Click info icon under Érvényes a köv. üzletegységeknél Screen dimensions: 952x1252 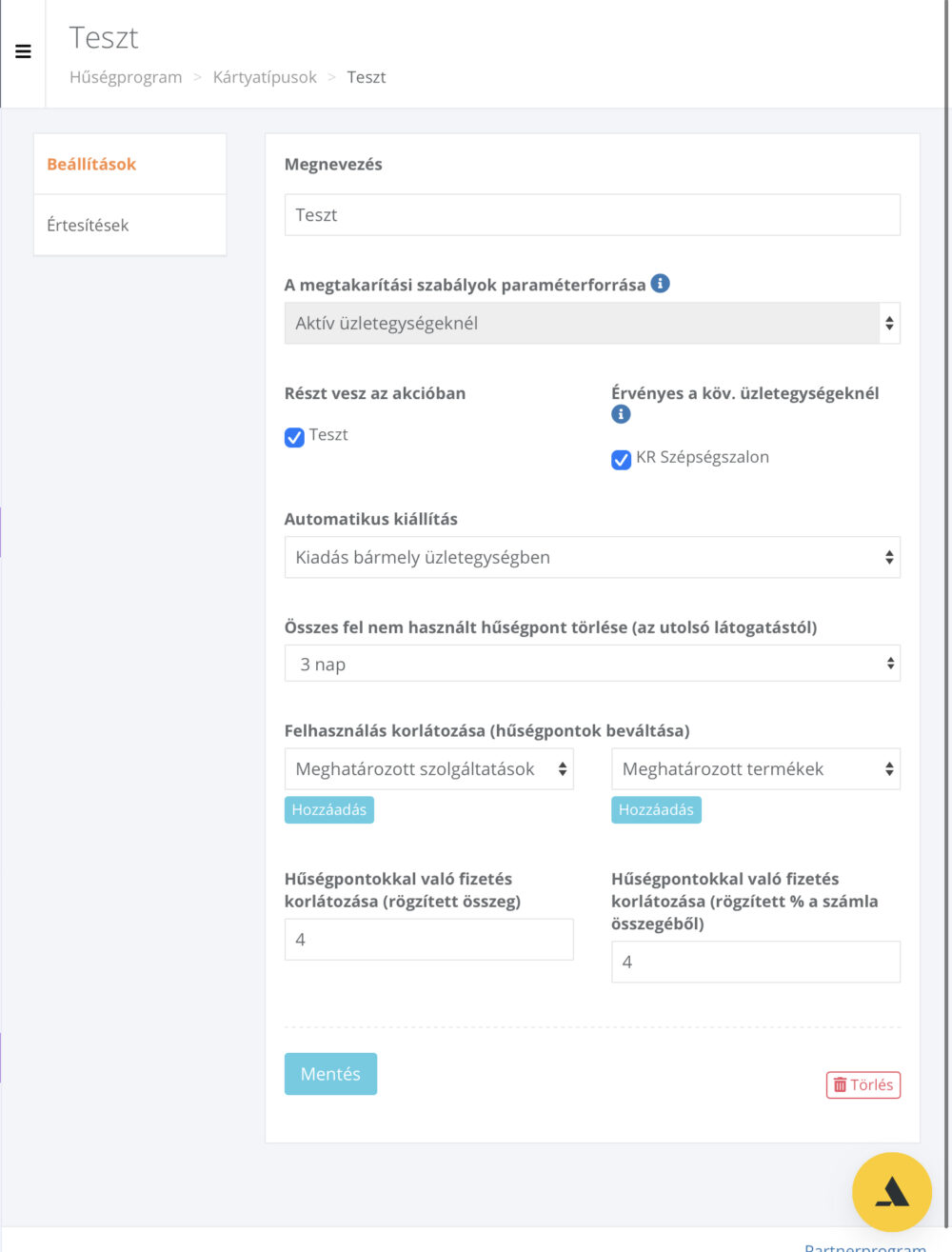pyautogui.click(x=621, y=414)
